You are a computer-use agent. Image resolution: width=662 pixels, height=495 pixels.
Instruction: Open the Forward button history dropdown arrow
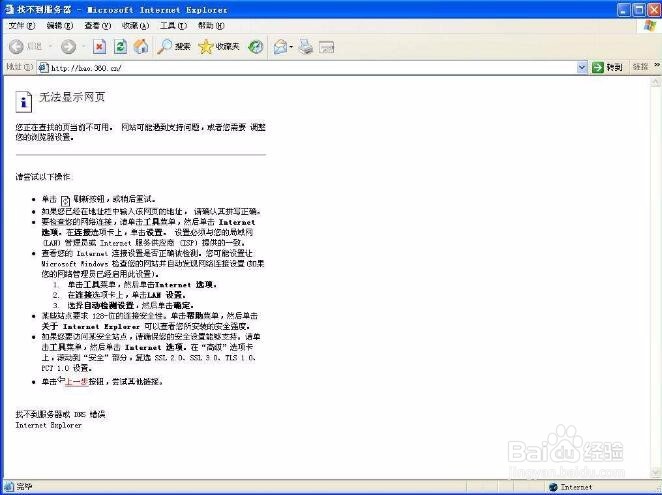(84, 46)
